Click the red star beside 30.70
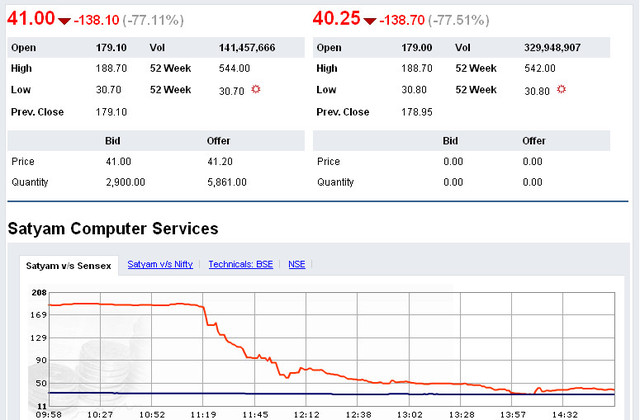640x420 pixels. [x=256, y=89]
